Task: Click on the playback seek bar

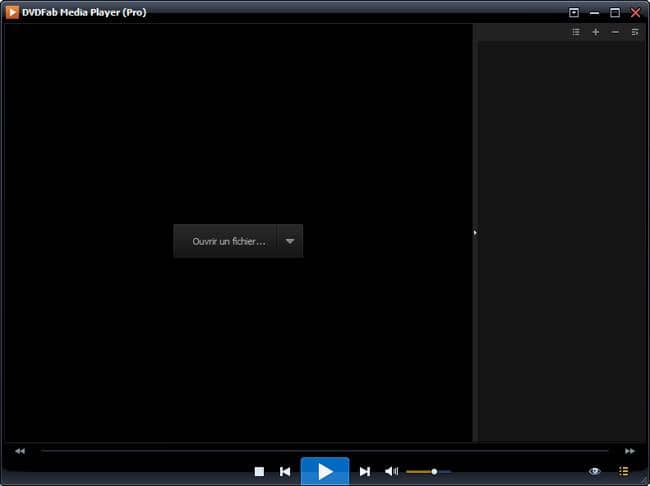Action: 325,451
